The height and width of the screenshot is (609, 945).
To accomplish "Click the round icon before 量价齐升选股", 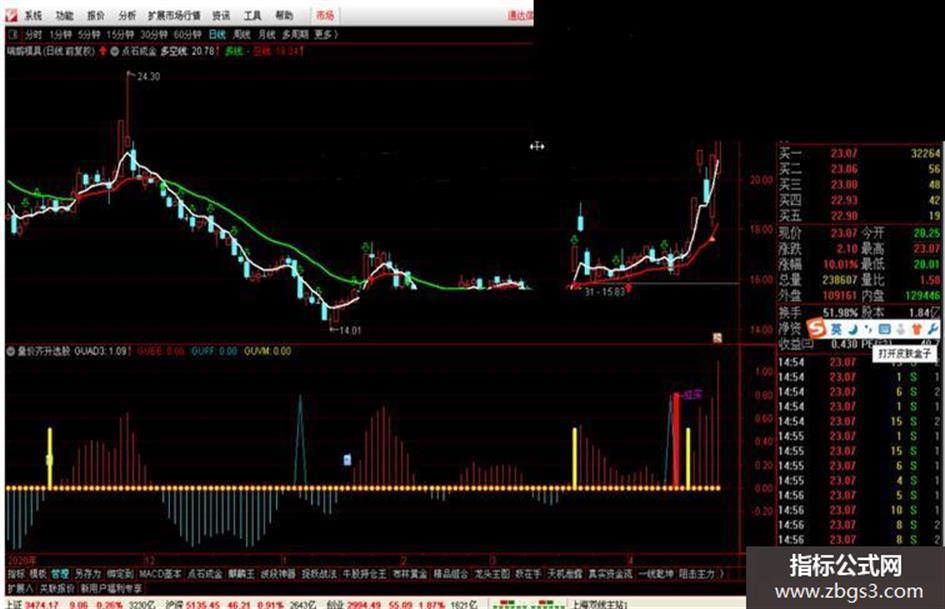I will click(x=11, y=350).
